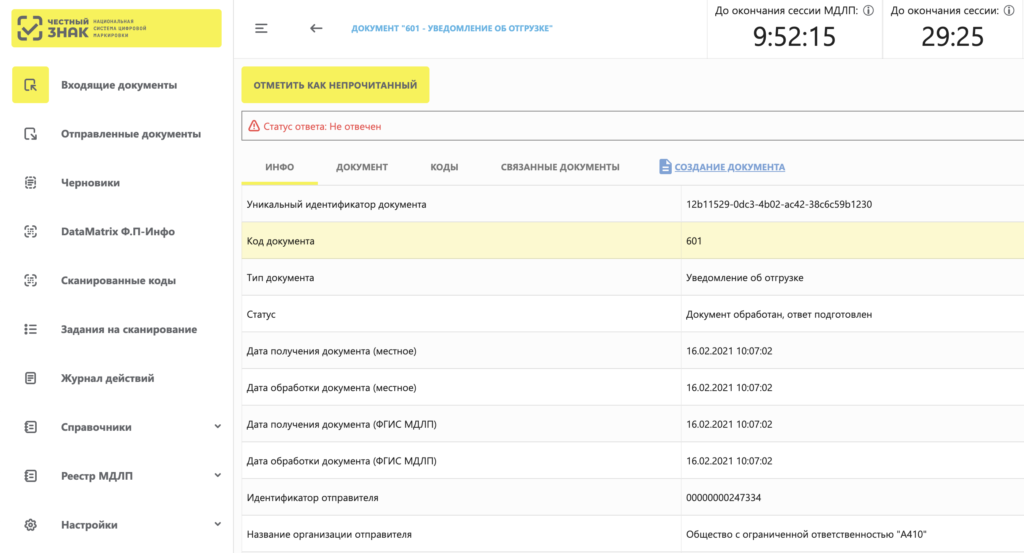The width and height of the screenshot is (1024, 553).
Task: Toggle the hamburger menu icon
Action: click(x=261, y=28)
